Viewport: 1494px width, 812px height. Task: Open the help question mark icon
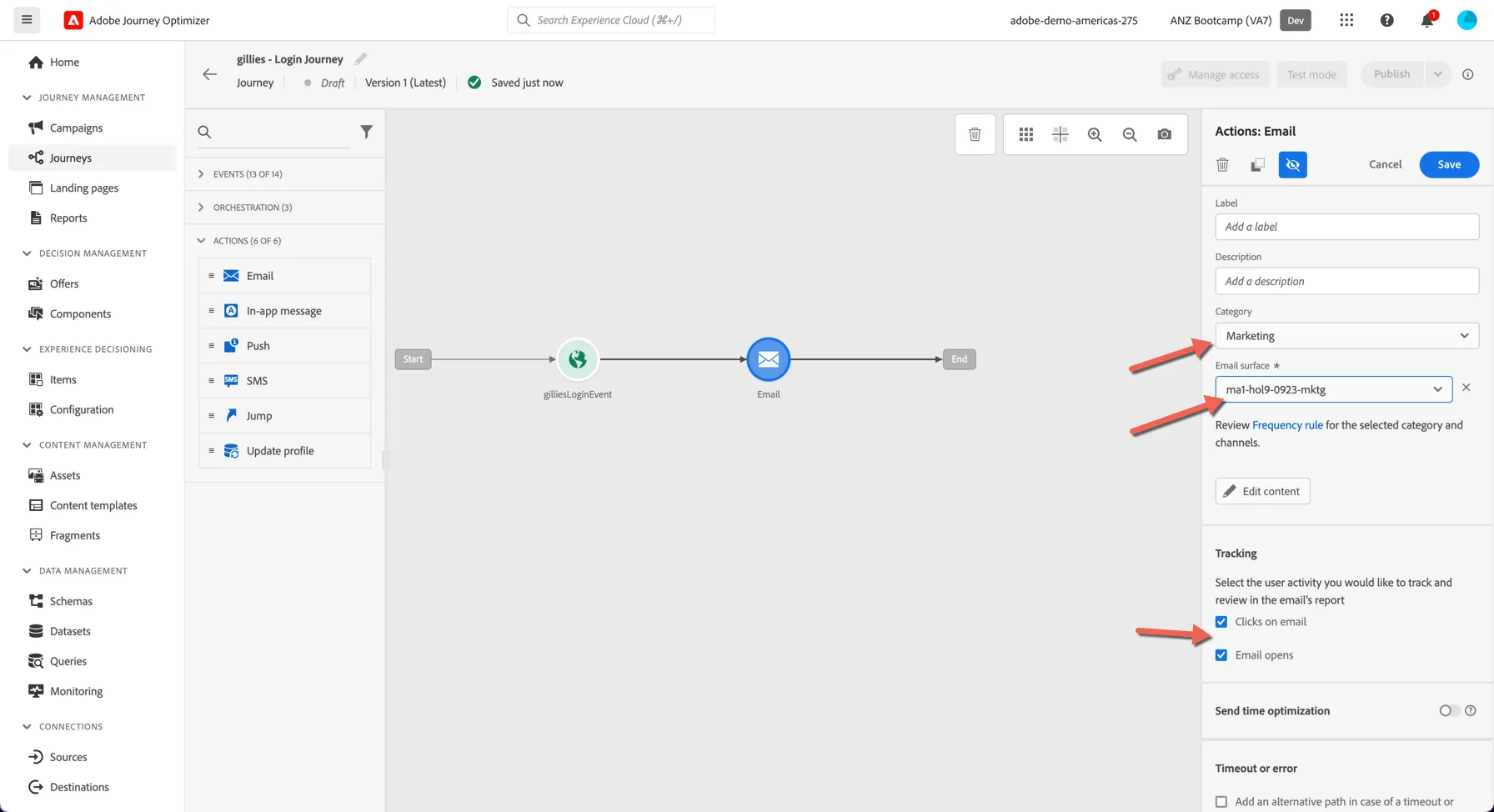[x=1386, y=20]
